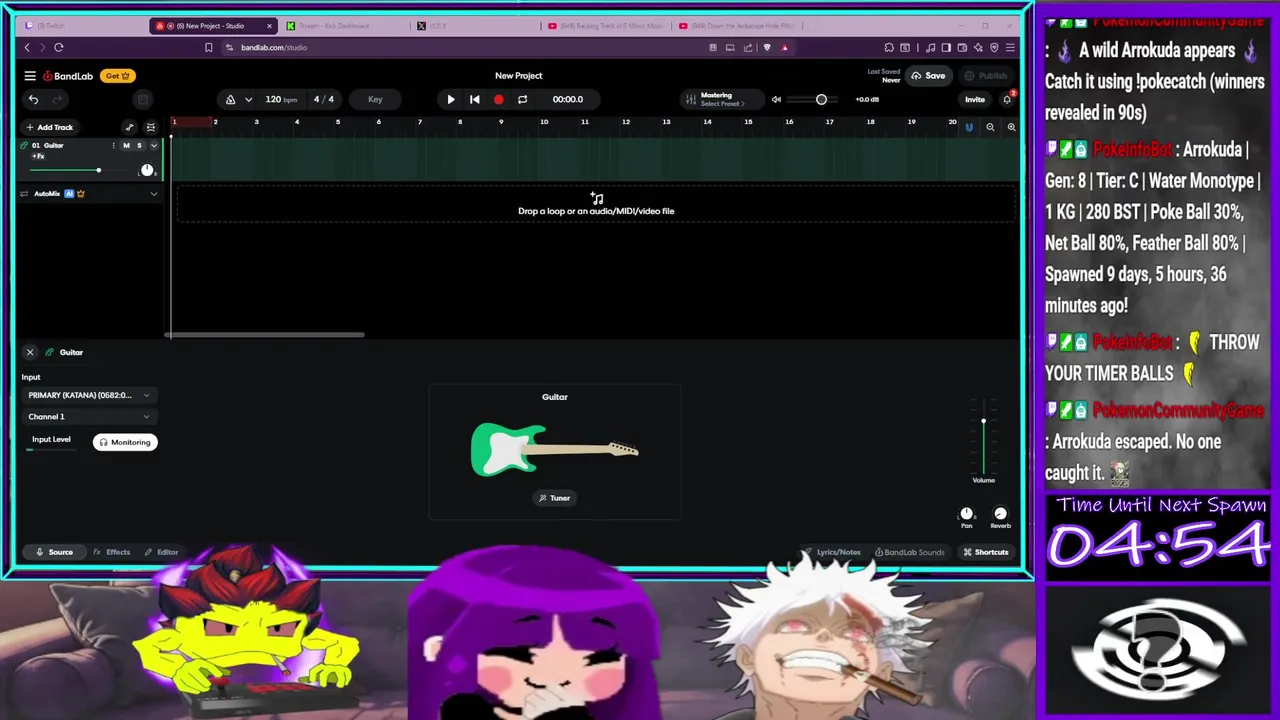Open the 4/4 time signature selector
The image size is (1280, 720).
(x=324, y=99)
